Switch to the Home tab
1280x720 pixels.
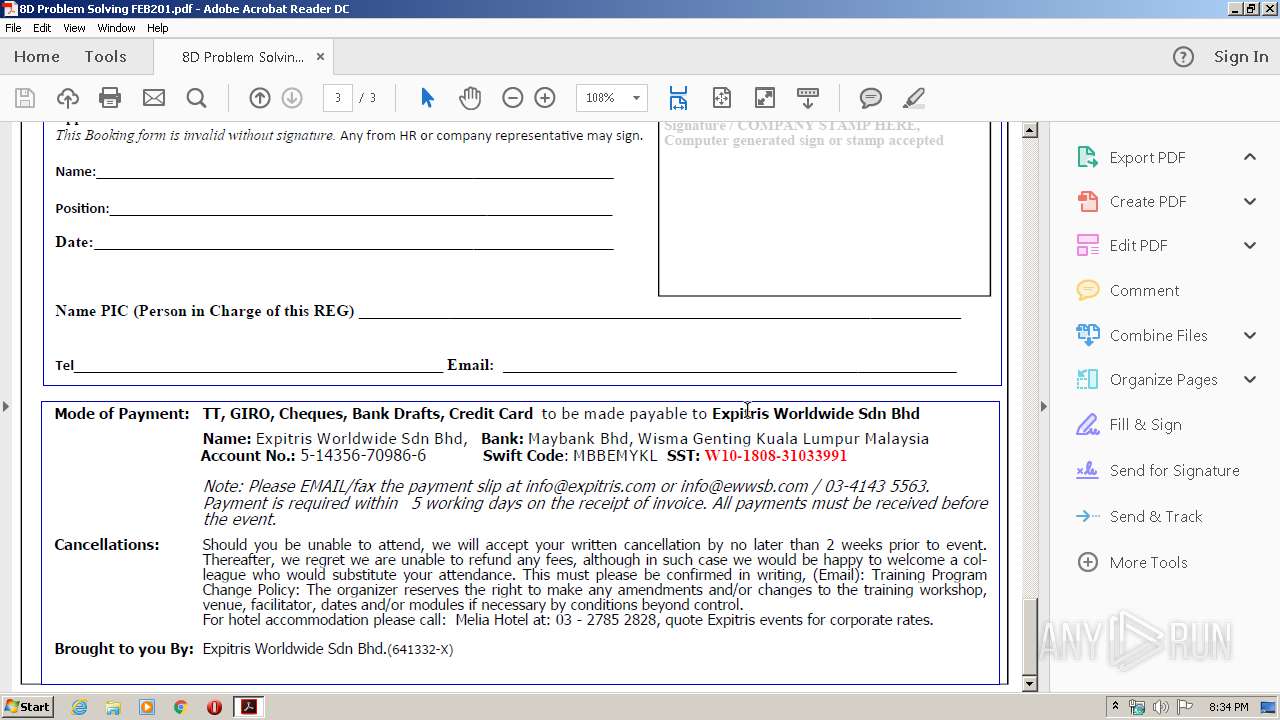click(37, 57)
